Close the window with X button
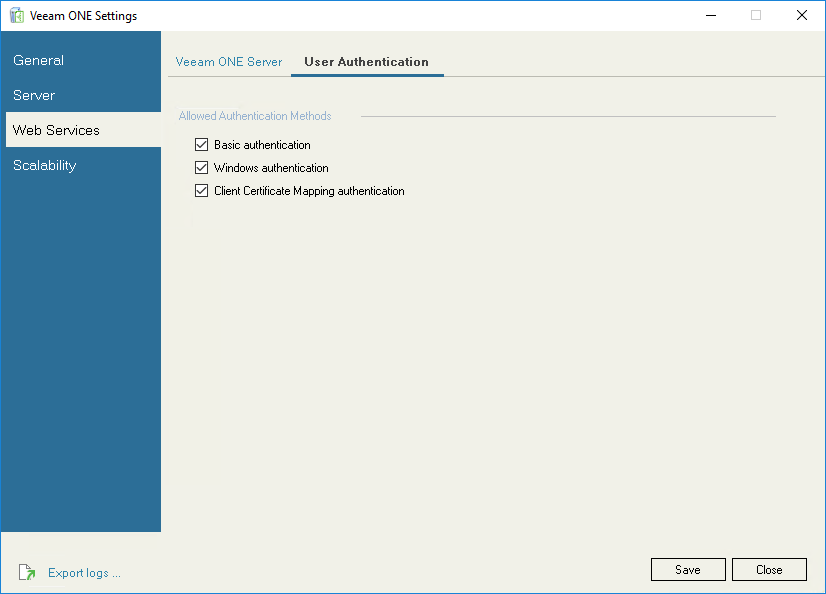 802,15
